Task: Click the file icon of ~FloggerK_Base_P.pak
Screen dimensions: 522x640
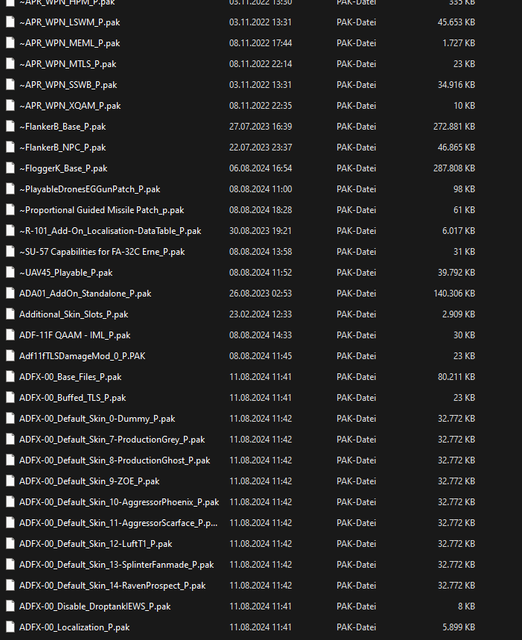Action: coord(10,168)
